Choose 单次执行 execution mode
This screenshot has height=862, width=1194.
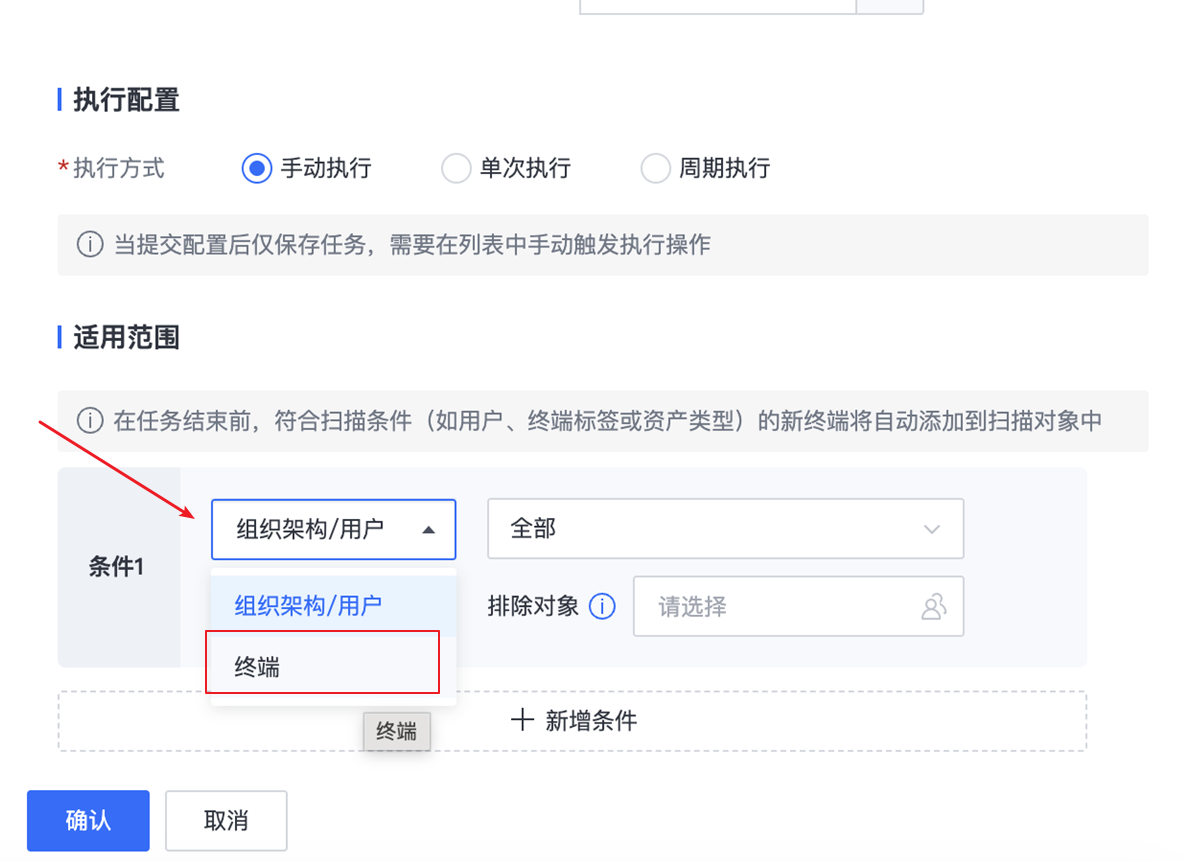pos(456,168)
